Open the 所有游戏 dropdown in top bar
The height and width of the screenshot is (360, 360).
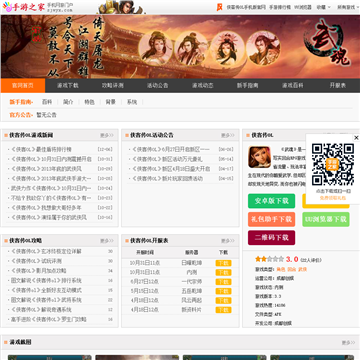click(x=348, y=7)
